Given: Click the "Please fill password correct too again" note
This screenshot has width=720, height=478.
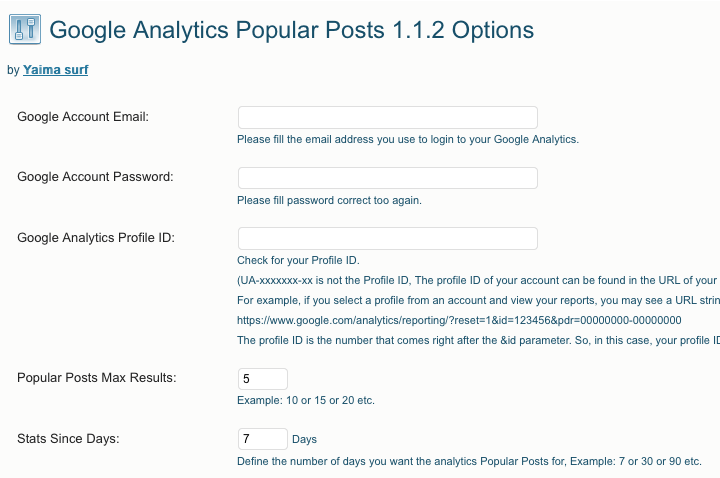Looking at the screenshot, I should [x=329, y=201].
